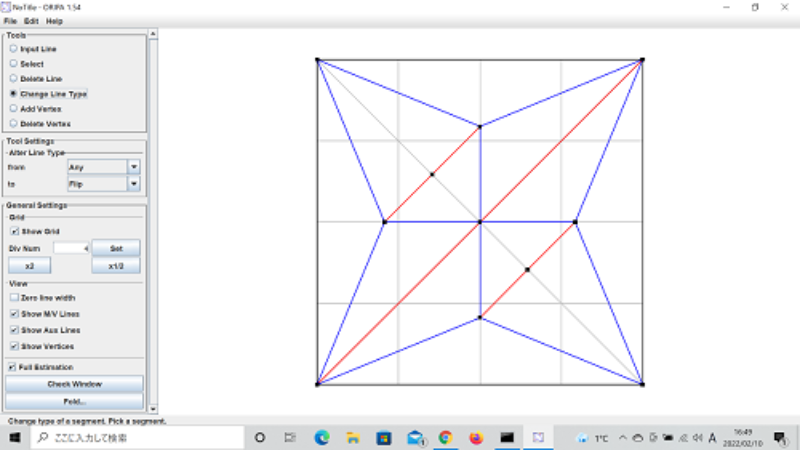Choose the Delete Line radio button
This screenshot has width=800, height=450.
13,78
